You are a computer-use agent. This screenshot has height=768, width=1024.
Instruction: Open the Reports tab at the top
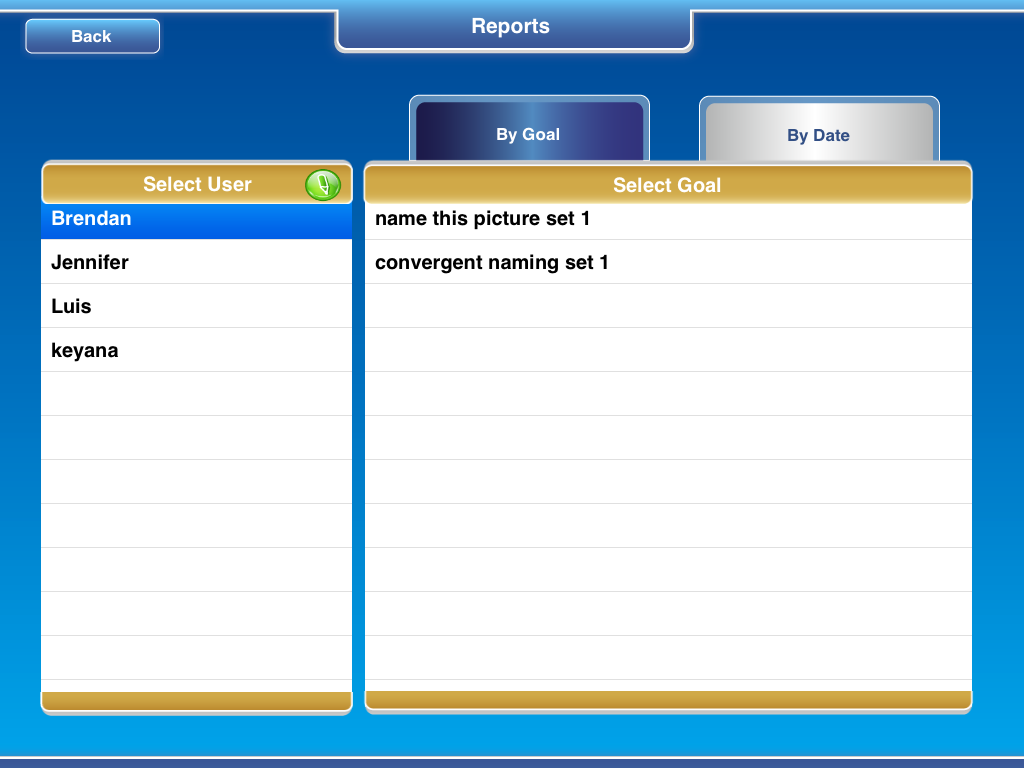pos(512,26)
